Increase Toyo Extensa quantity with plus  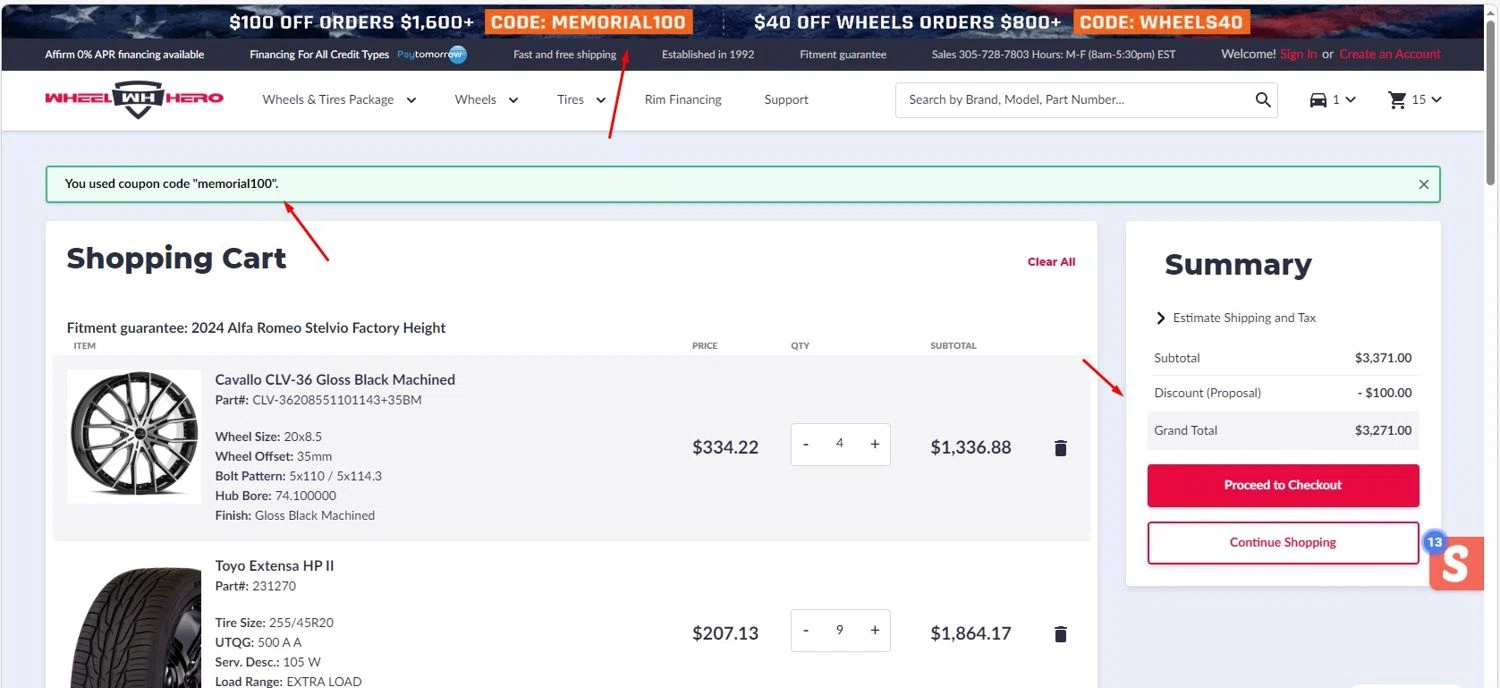(x=875, y=630)
